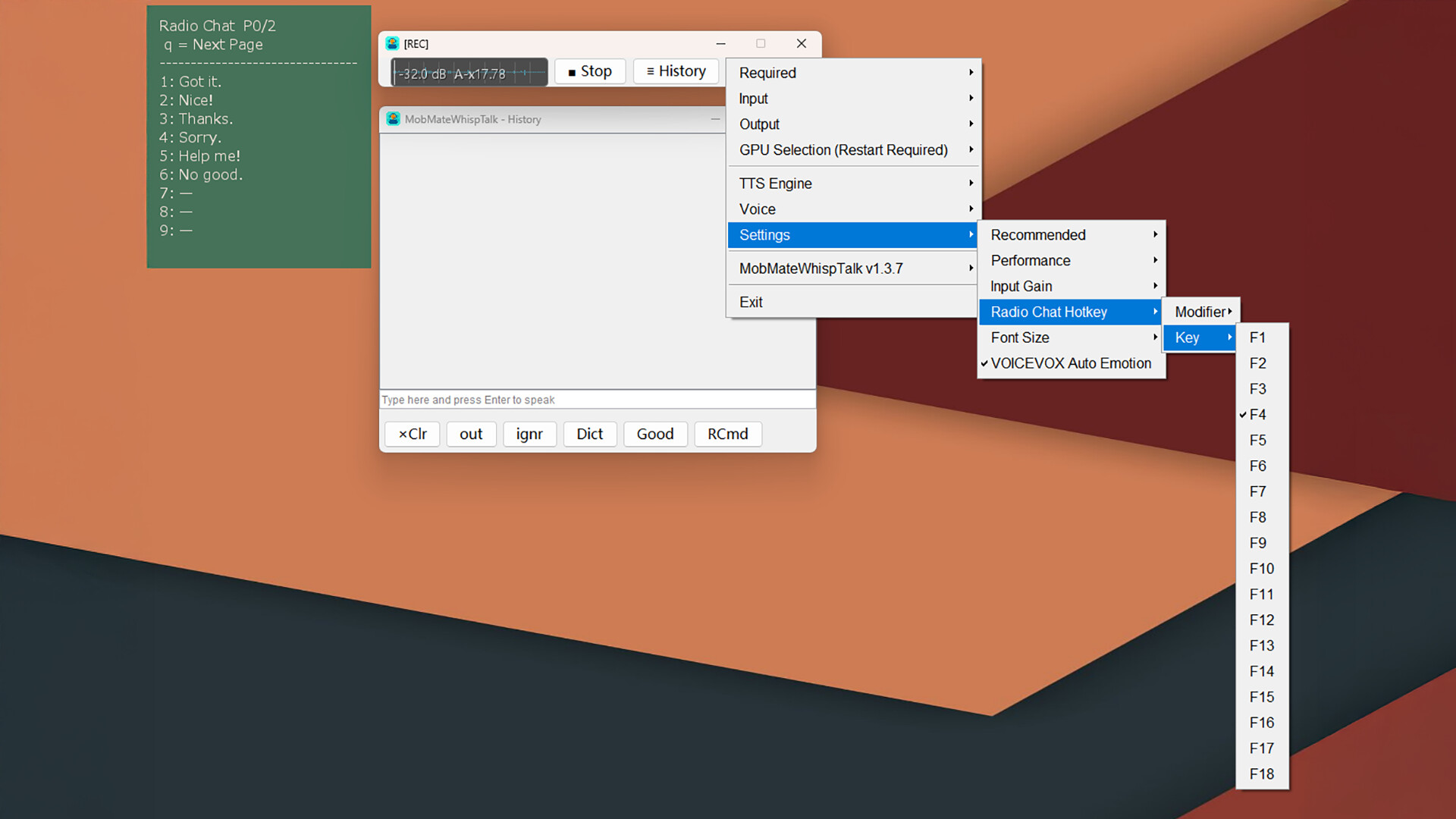This screenshot has height=819, width=1456.
Task: Focus the type-here-to-speak text field
Action: click(597, 400)
